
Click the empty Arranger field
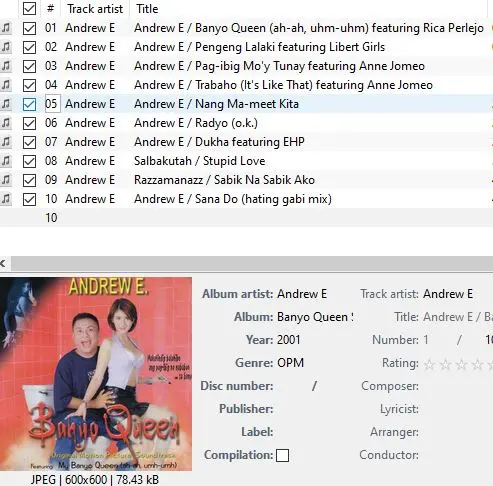(457, 432)
